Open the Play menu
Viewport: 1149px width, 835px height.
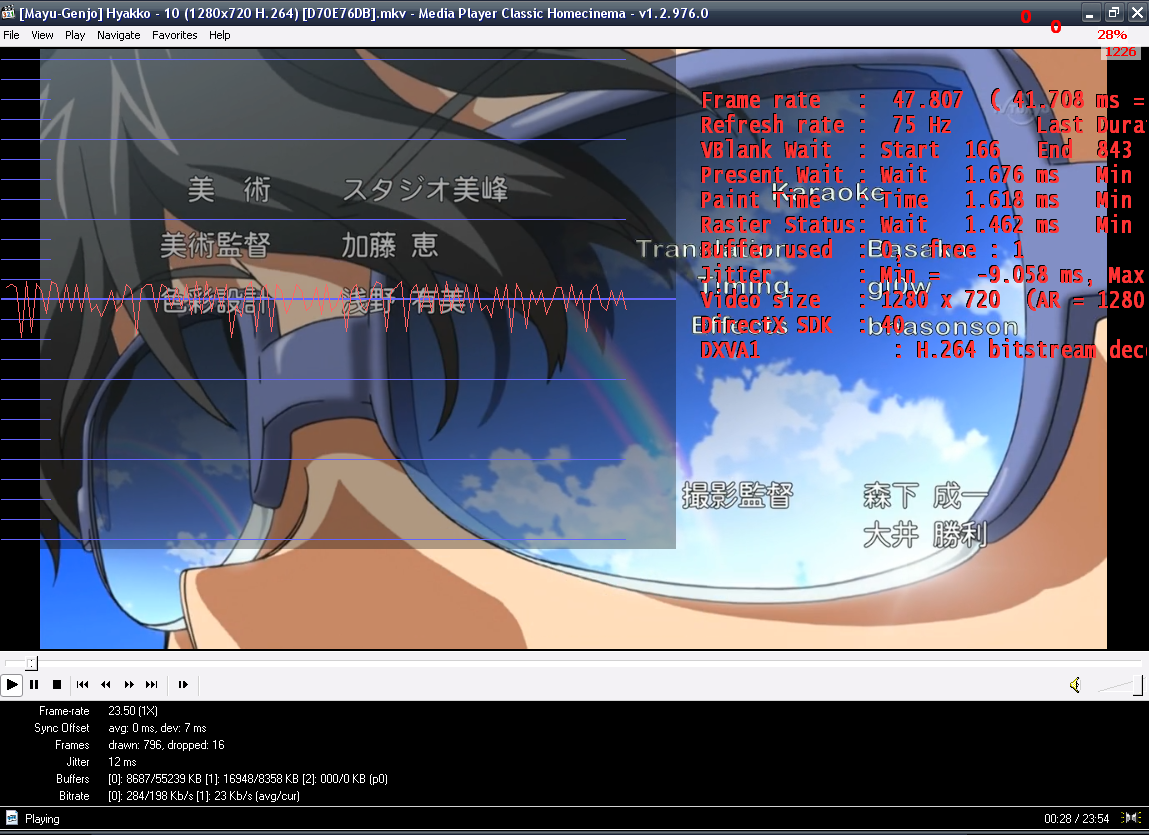click(x=75, y=35)
